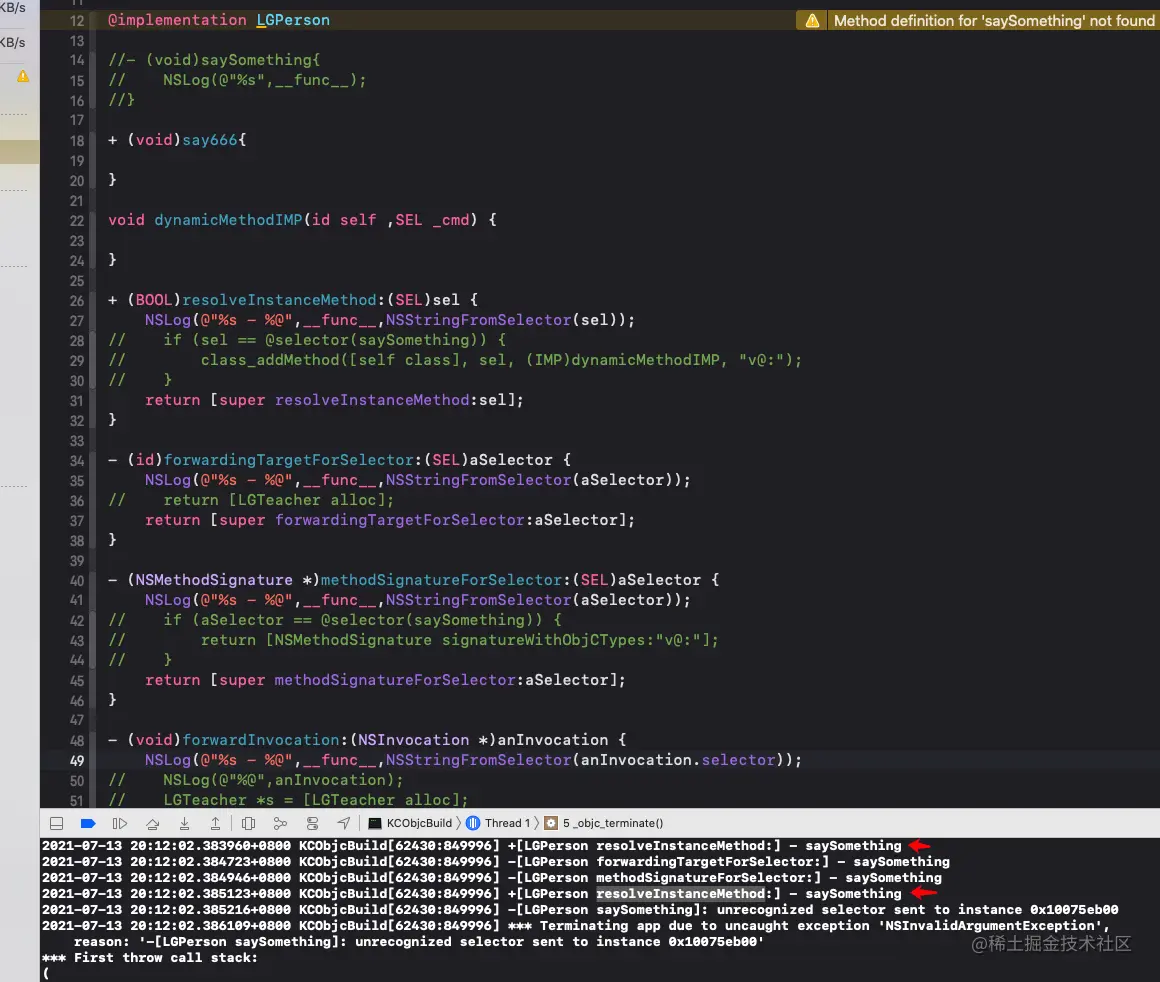Click 'return [super resolveInstanceMethod:sel];' line
This screenshot has width=1160, height=982.
click(x=334, y=400)
